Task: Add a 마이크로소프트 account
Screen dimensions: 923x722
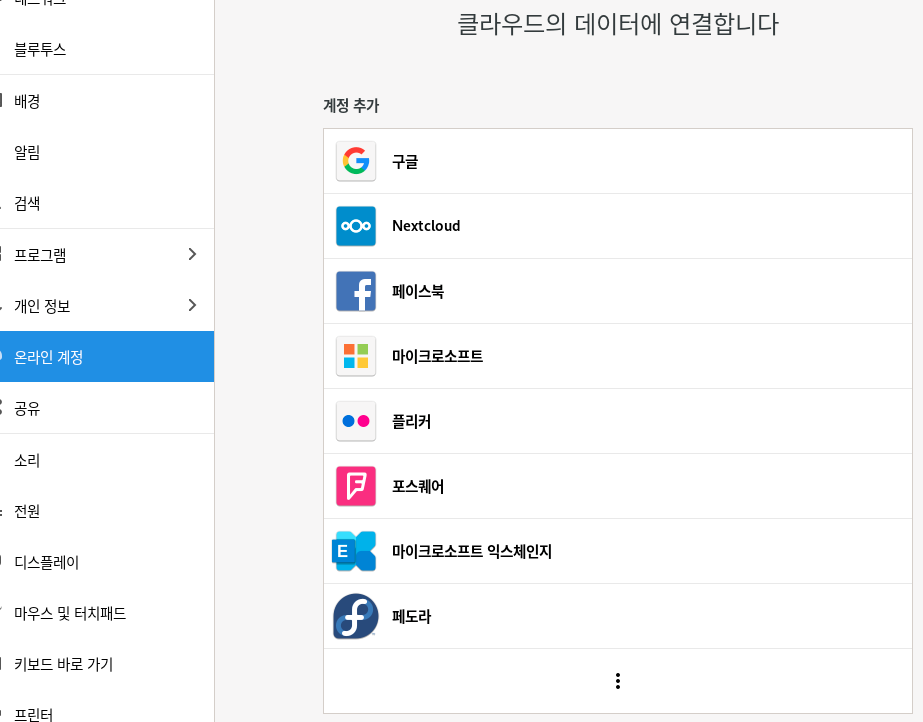Action: coord(617,356)
